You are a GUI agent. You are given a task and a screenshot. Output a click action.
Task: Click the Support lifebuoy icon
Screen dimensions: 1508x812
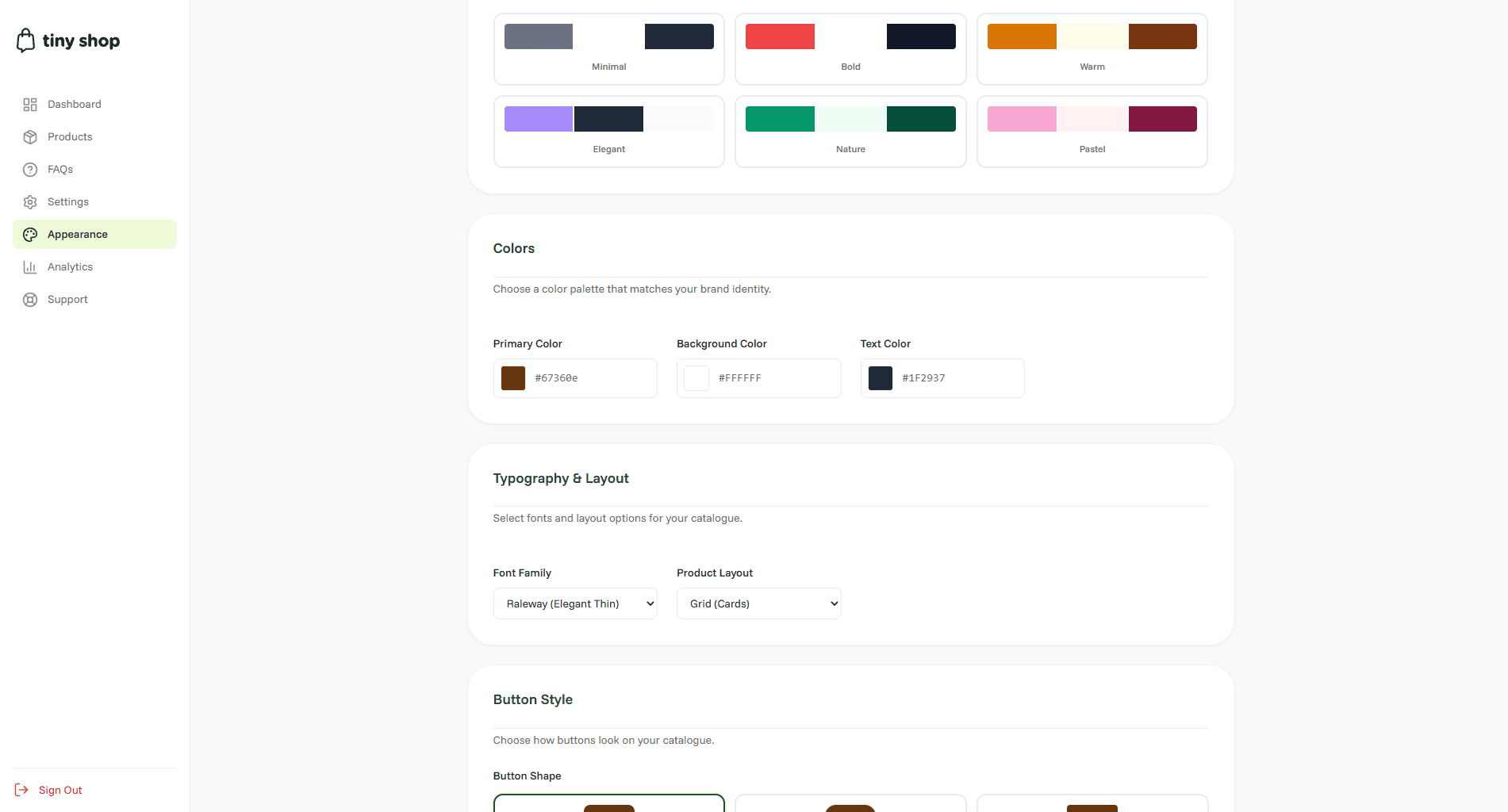pyautogui.click(x=30, y=299)
